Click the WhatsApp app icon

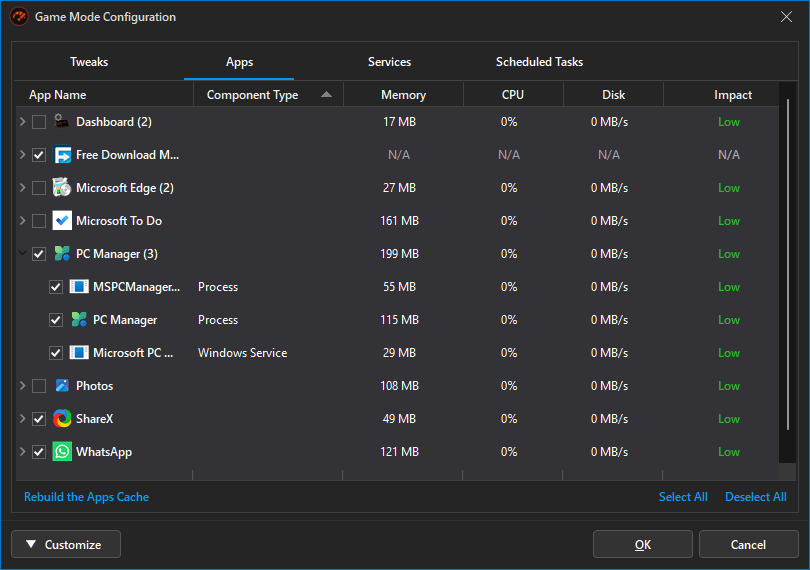(62, 452)
